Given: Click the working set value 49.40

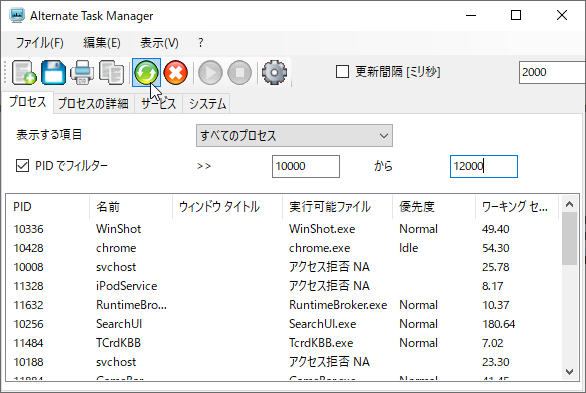Looking at the screenshot, I should [496, 229].
